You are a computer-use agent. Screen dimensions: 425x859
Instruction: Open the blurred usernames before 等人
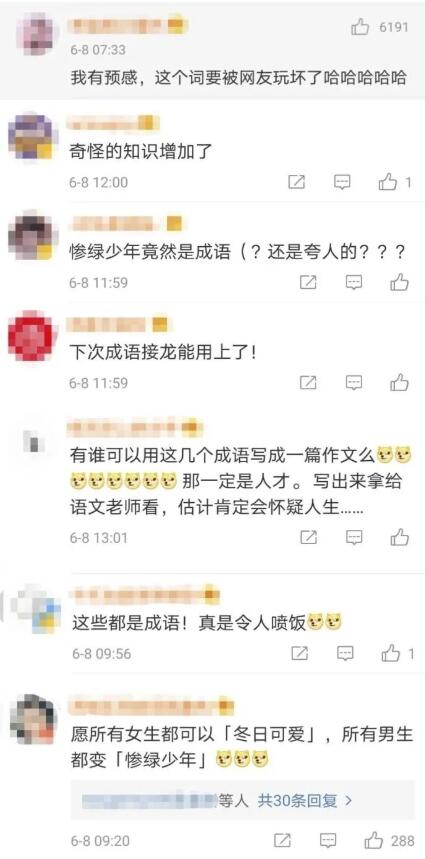tap(150, 801)
